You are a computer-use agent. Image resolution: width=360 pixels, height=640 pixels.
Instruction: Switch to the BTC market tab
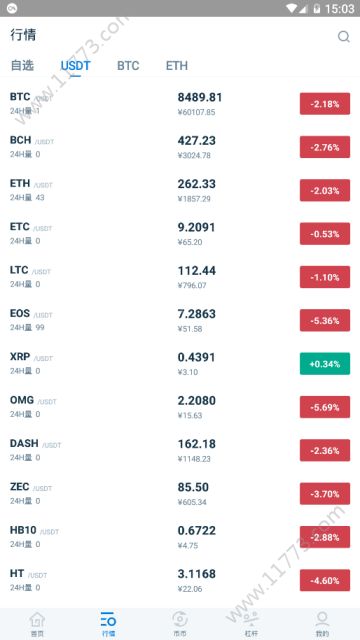128,66
